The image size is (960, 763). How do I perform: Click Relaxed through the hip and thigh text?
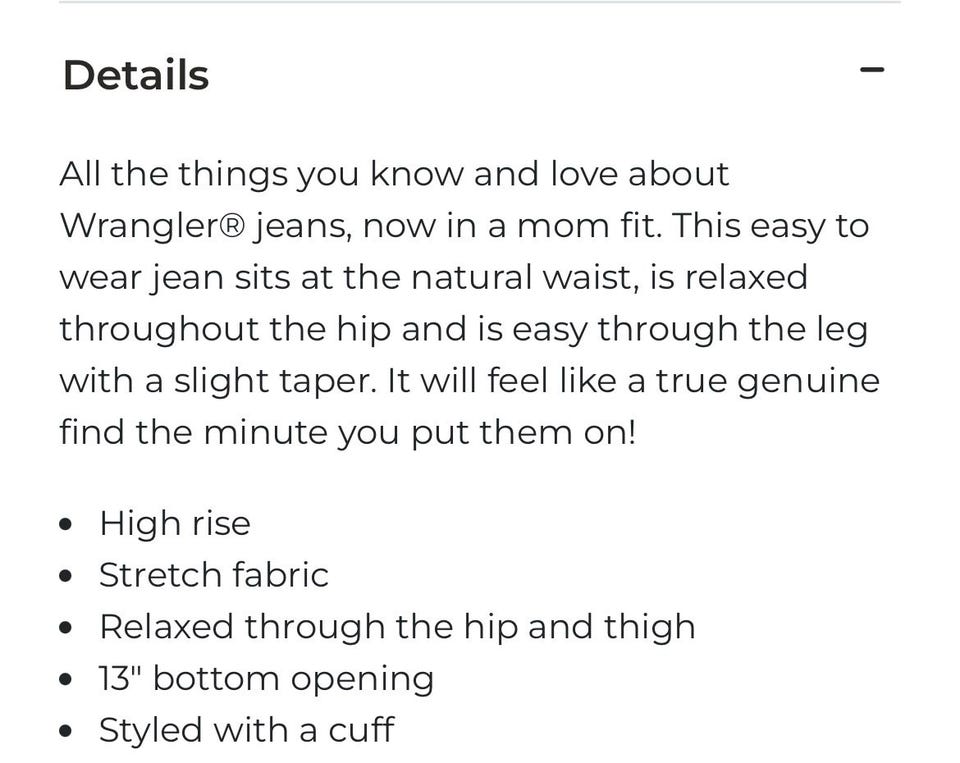pyautogui.click(x=397, y=627)
